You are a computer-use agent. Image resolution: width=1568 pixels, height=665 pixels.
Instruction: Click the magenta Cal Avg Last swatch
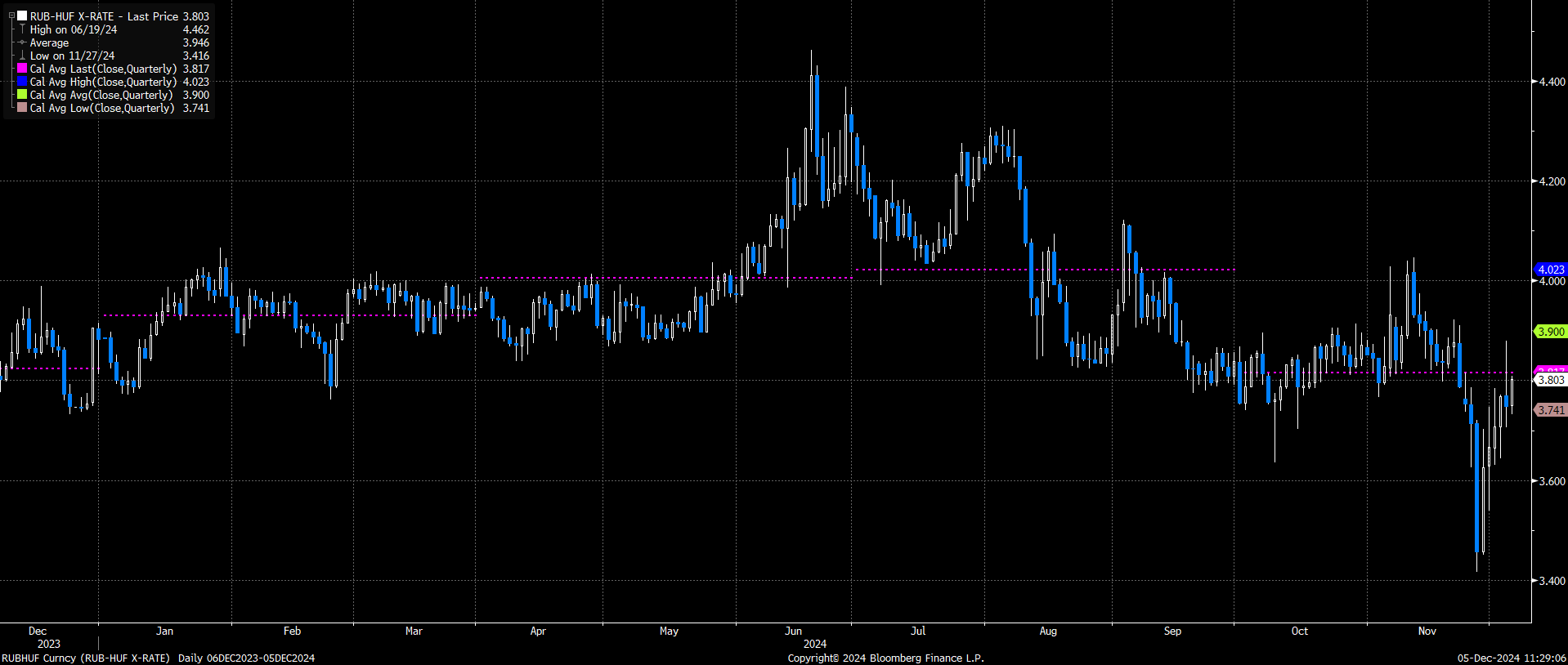click(x=22, y=69)
